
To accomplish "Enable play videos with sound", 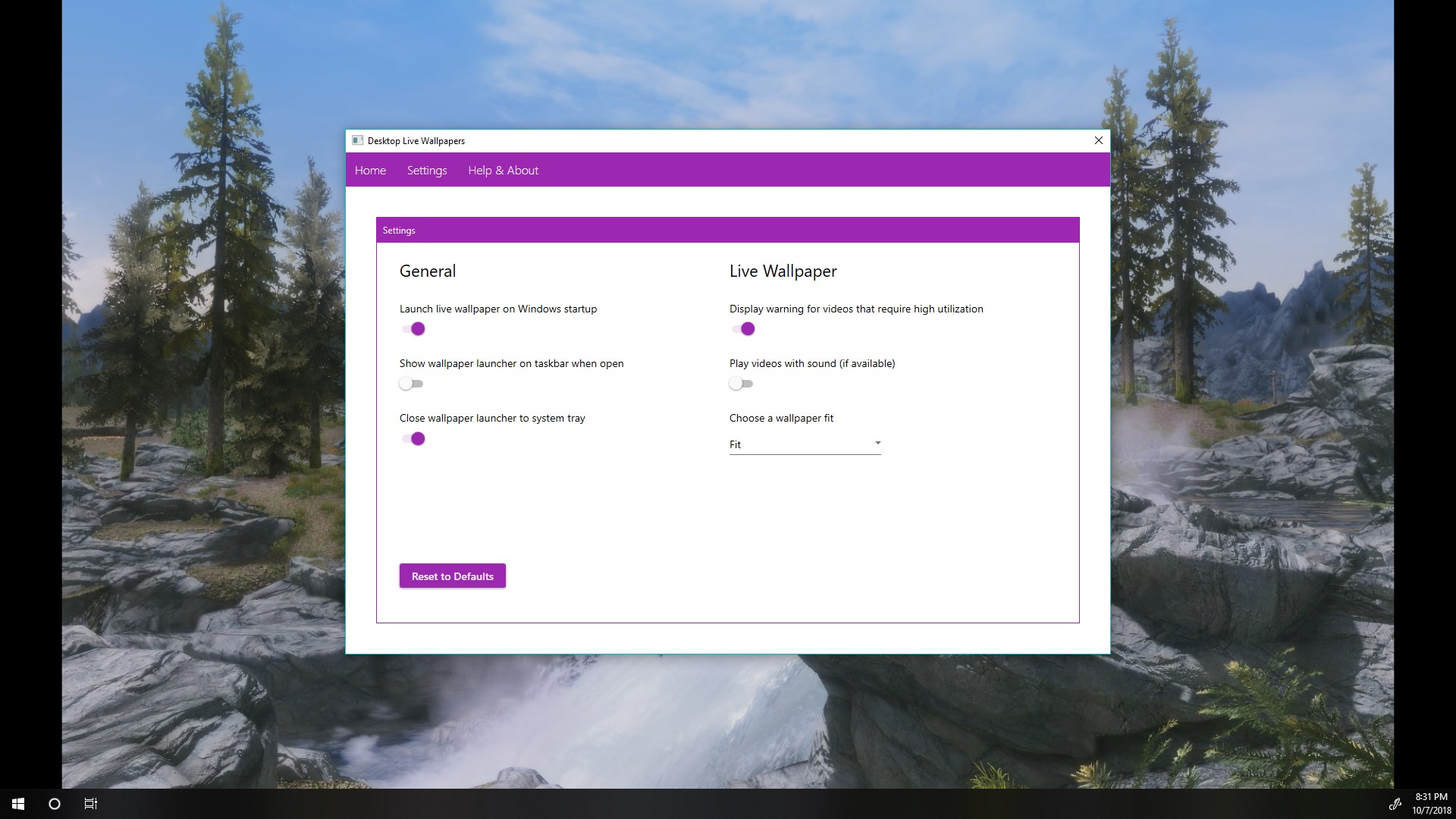I will [742, 384].
